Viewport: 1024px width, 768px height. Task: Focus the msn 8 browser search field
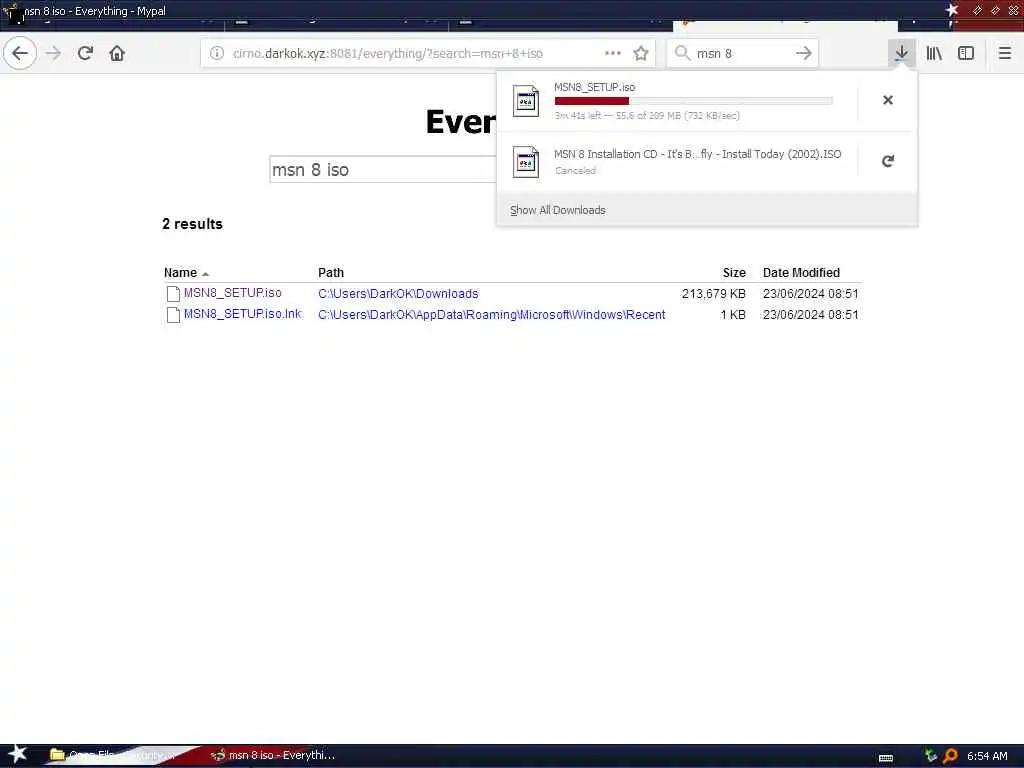point(741,54)
